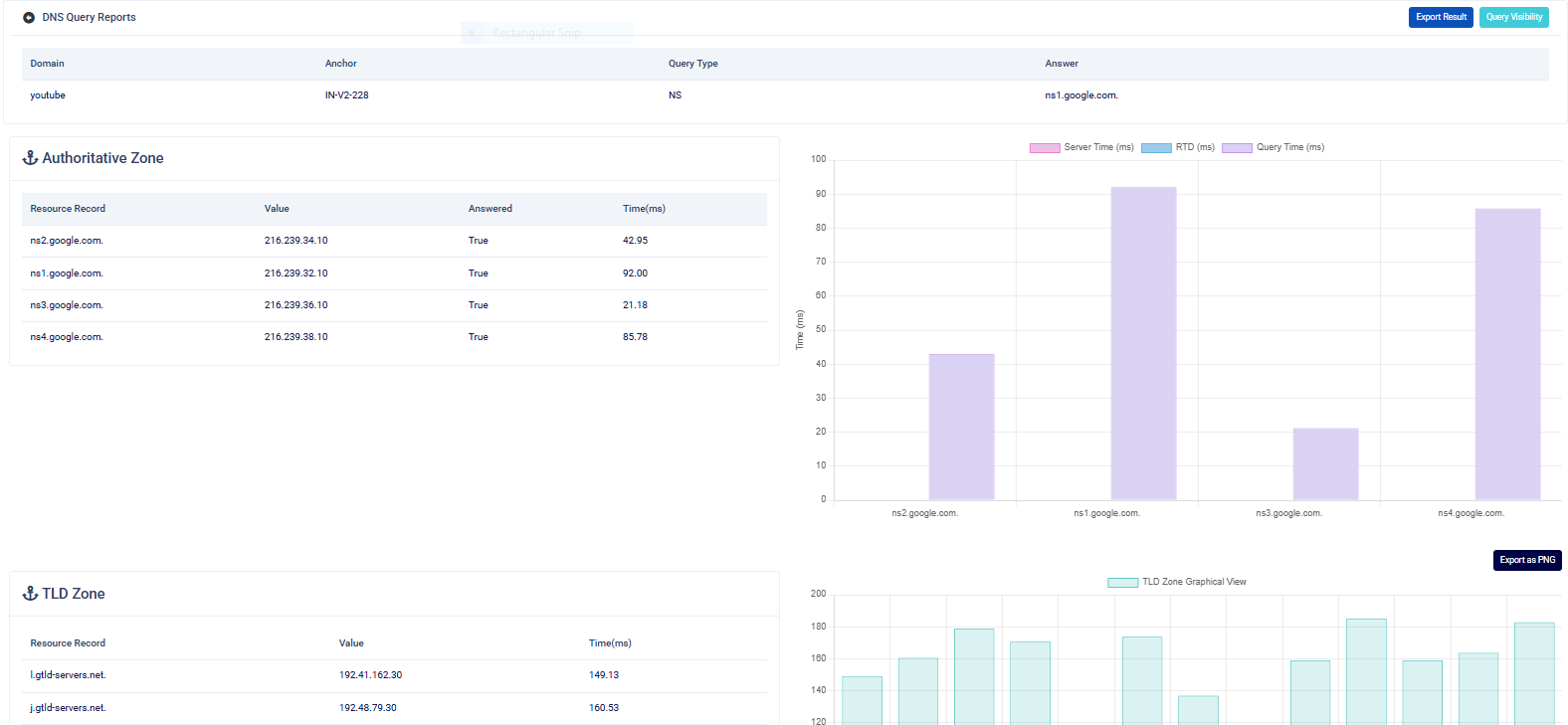Click the youtube domain cell
This screenshot has height=725, width=1568.
[48, 95]
